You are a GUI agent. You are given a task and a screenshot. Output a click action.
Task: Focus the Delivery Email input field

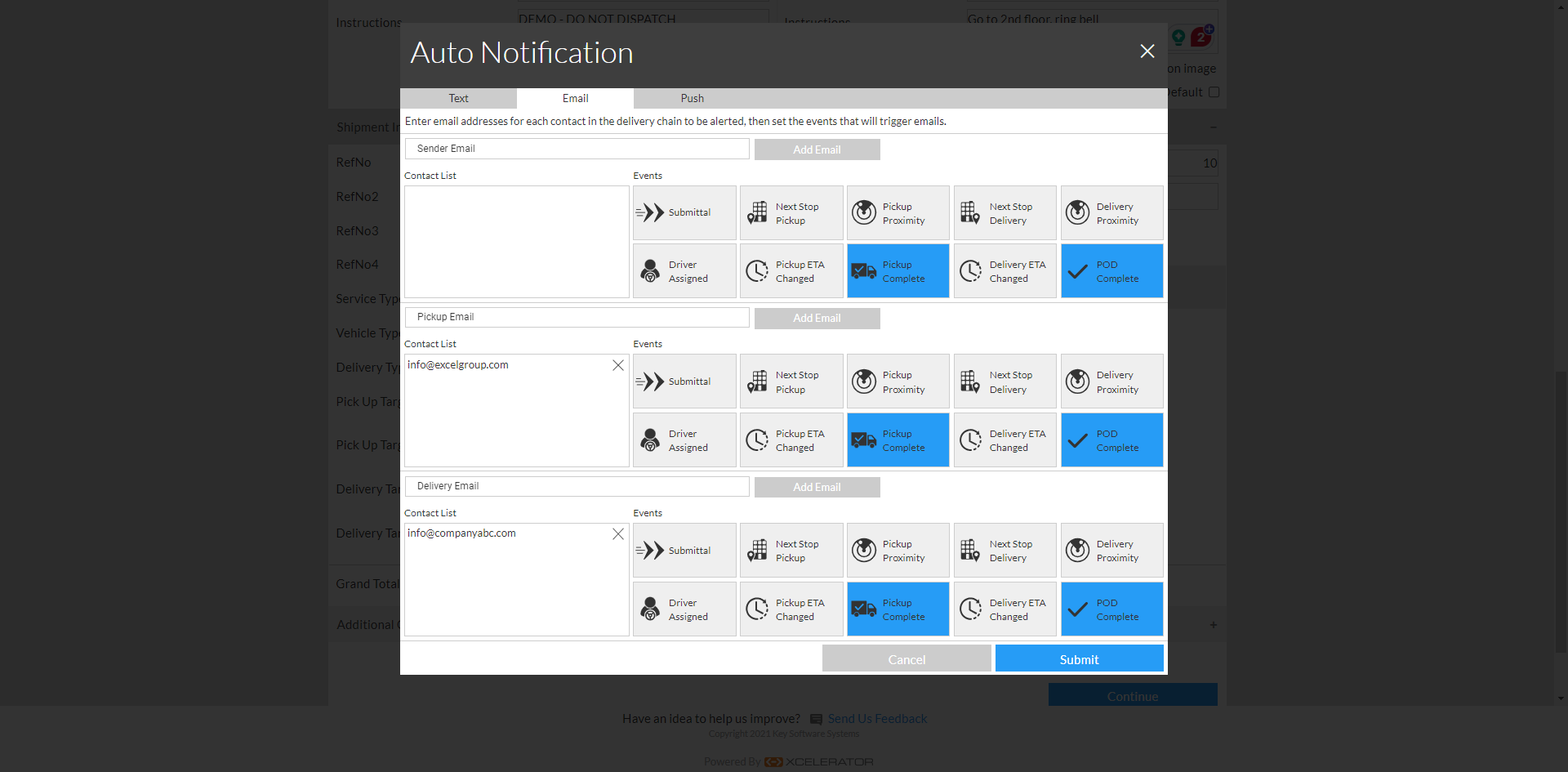pyautogui.click(x=577, y=486)
